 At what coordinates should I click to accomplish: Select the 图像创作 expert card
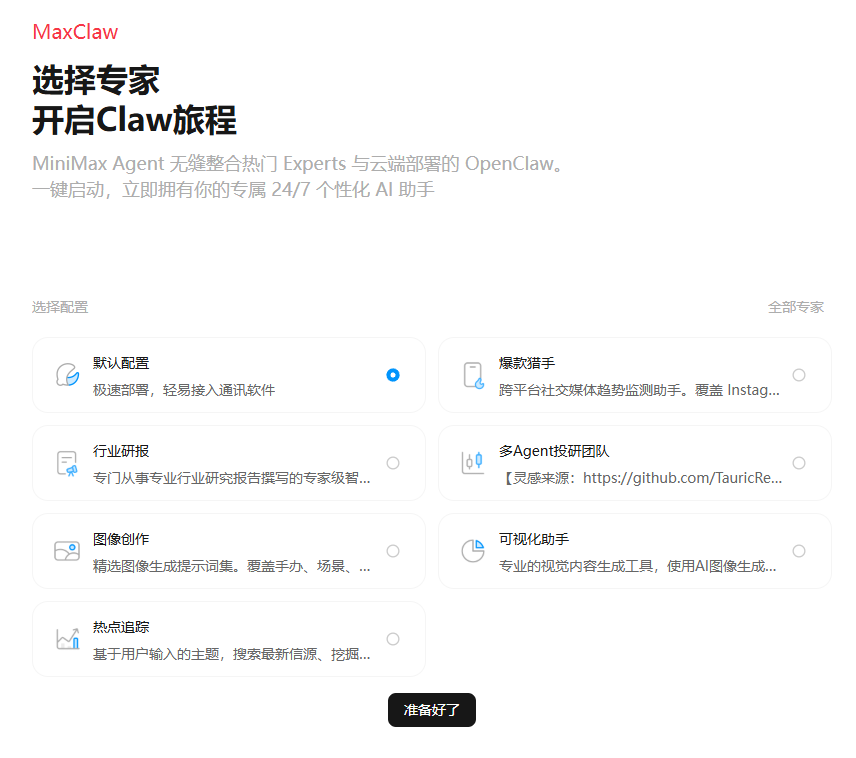pos(229,551)
